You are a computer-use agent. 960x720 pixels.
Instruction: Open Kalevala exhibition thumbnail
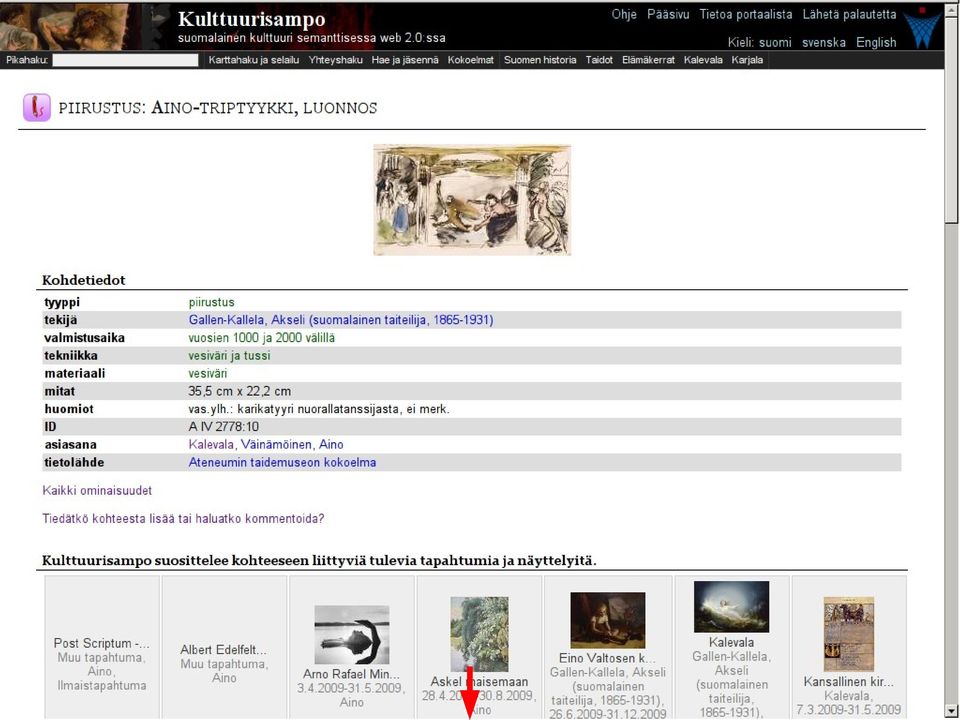click(731, 607)
